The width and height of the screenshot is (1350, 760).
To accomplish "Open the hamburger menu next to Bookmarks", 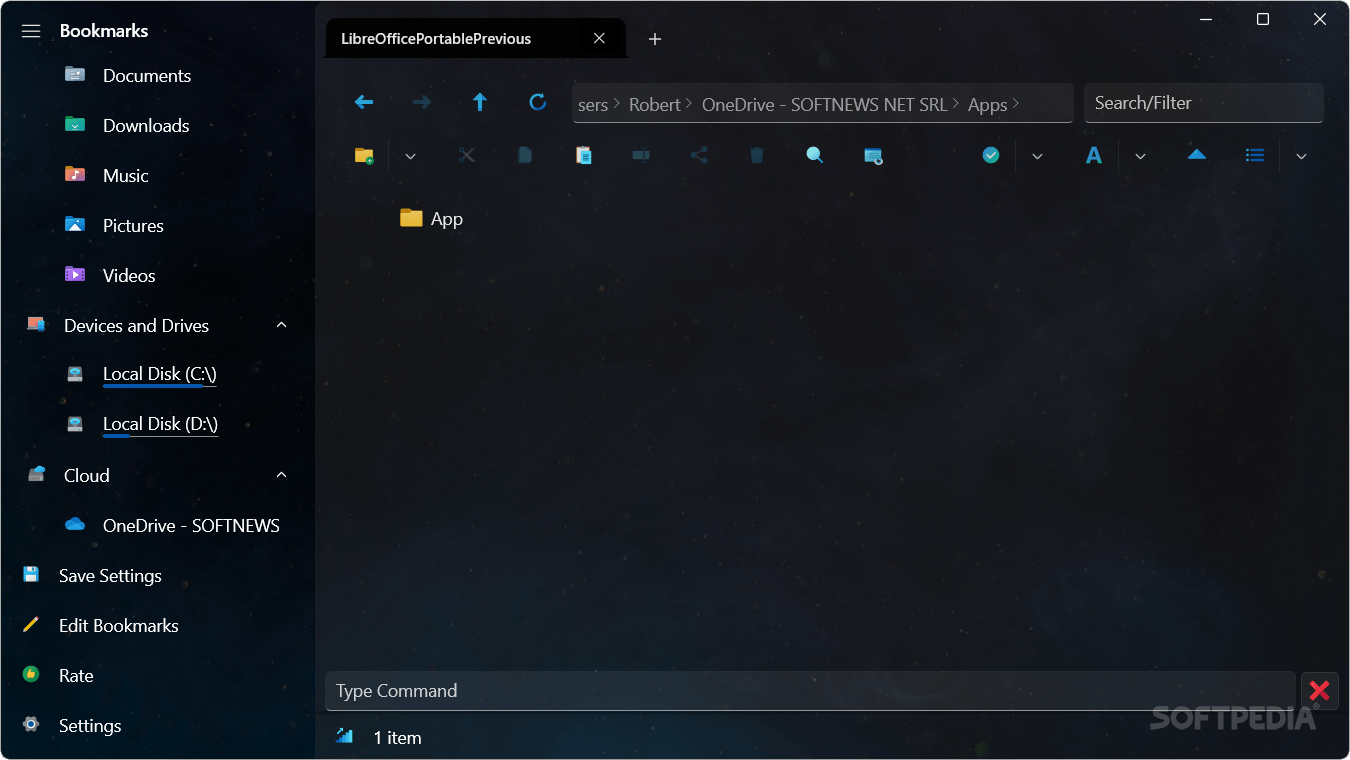I will pos(31,31).
